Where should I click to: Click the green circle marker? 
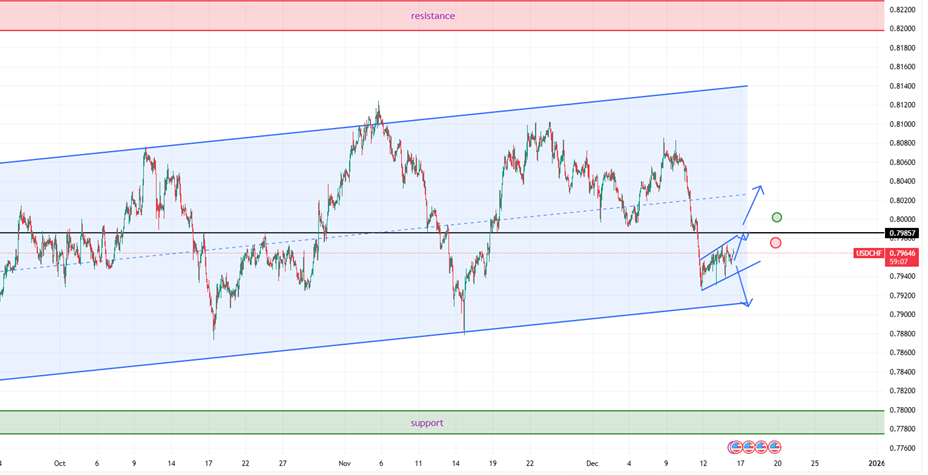pos(777,217)
